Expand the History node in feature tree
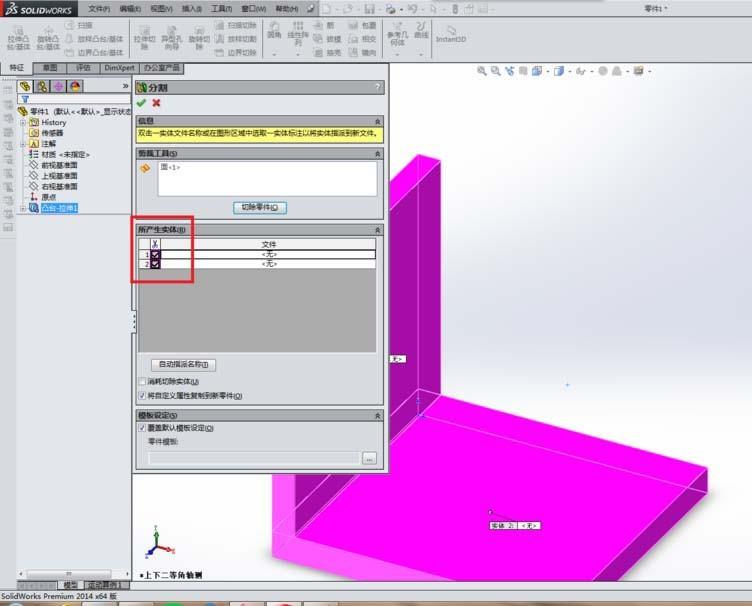The width and height of the screenshot is (752, 606). [23, 123]
